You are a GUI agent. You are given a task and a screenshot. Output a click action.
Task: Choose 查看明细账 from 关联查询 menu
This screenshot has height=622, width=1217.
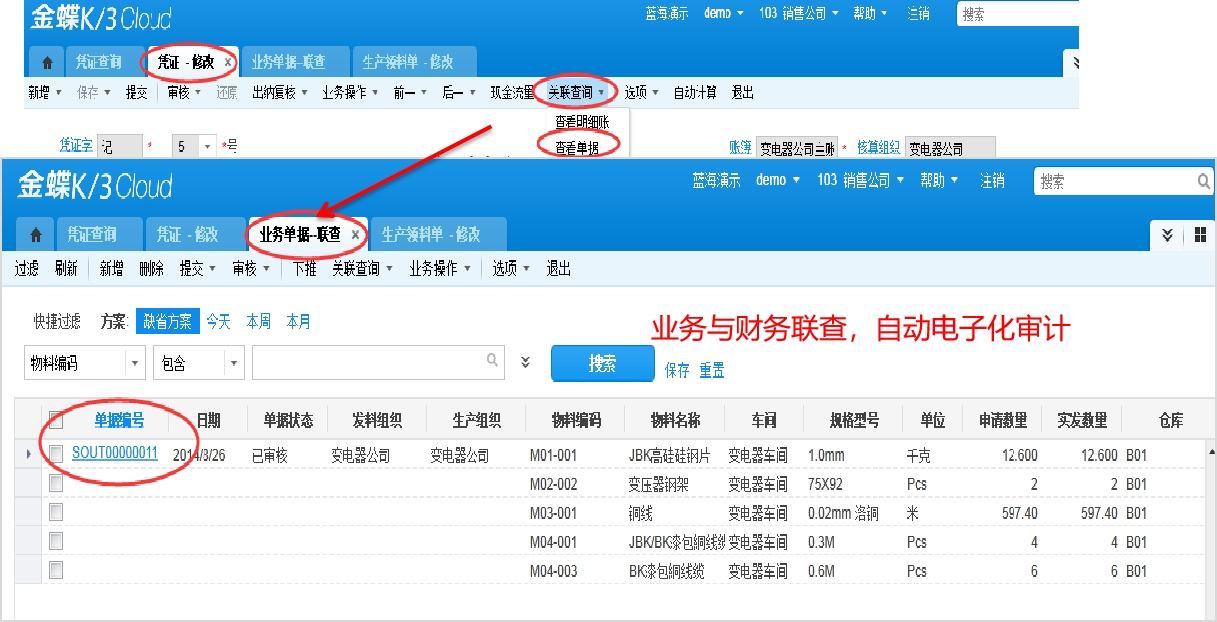coord(582,121)
